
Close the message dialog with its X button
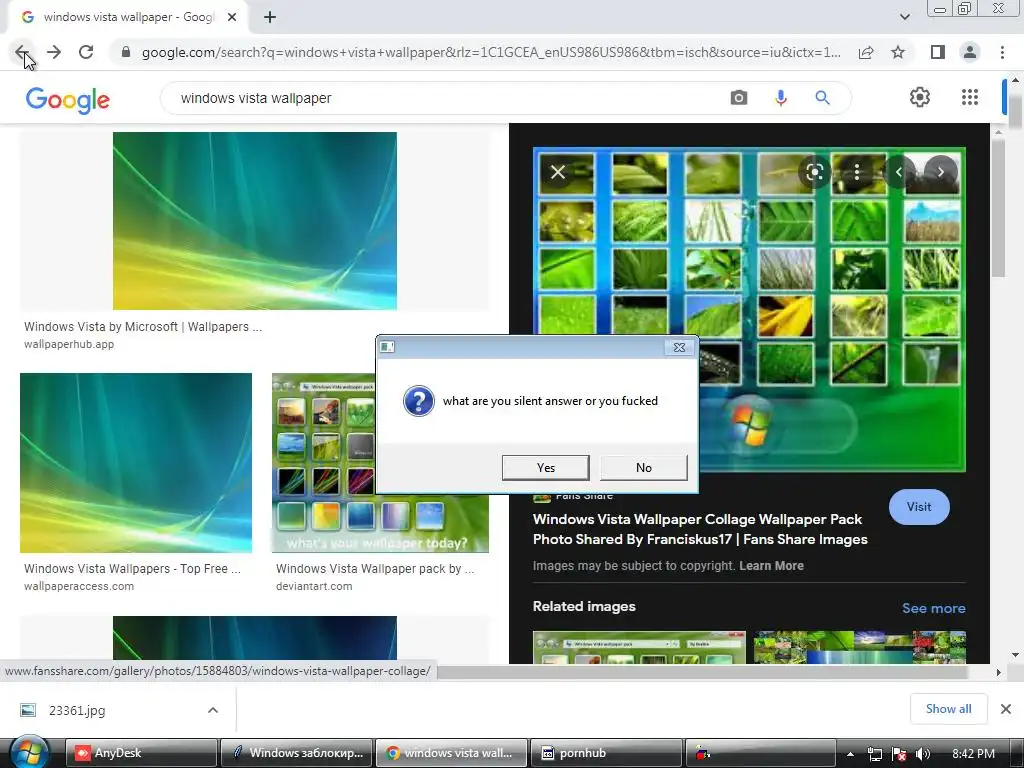coord(679,347)
